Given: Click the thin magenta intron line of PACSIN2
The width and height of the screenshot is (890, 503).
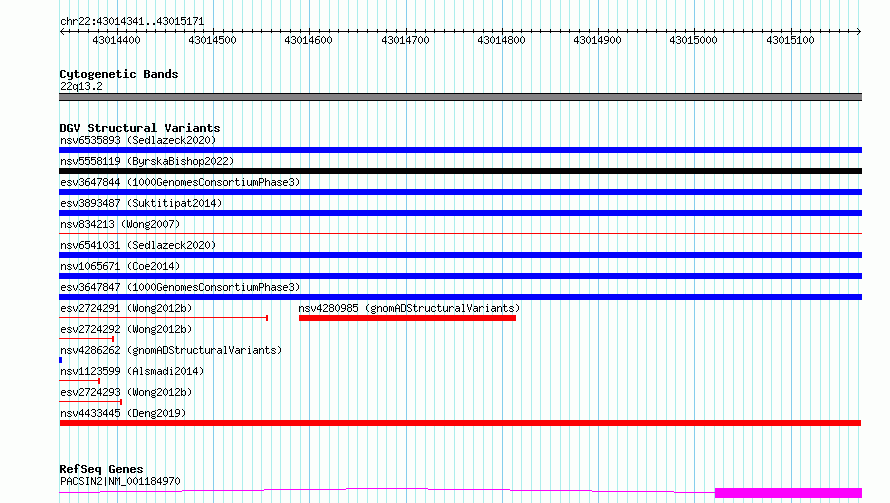Looking at the screenshot, I should (x=386, y=488).
